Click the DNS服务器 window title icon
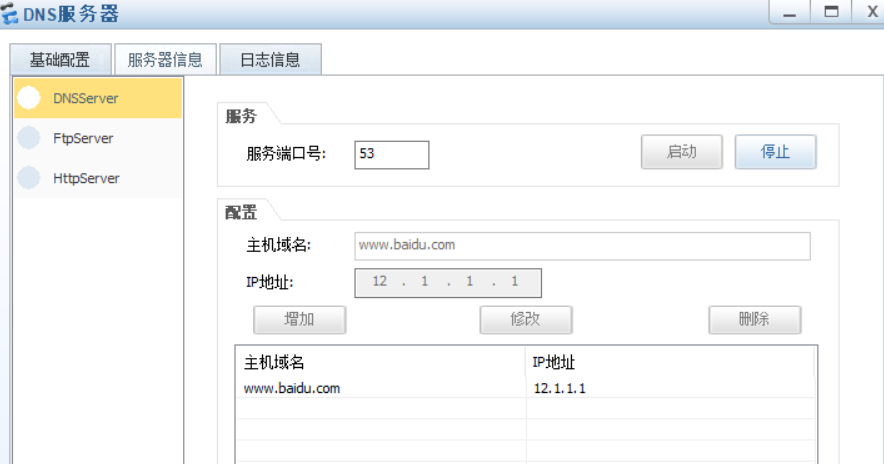The image size is (884, 464). pos(10,14)
